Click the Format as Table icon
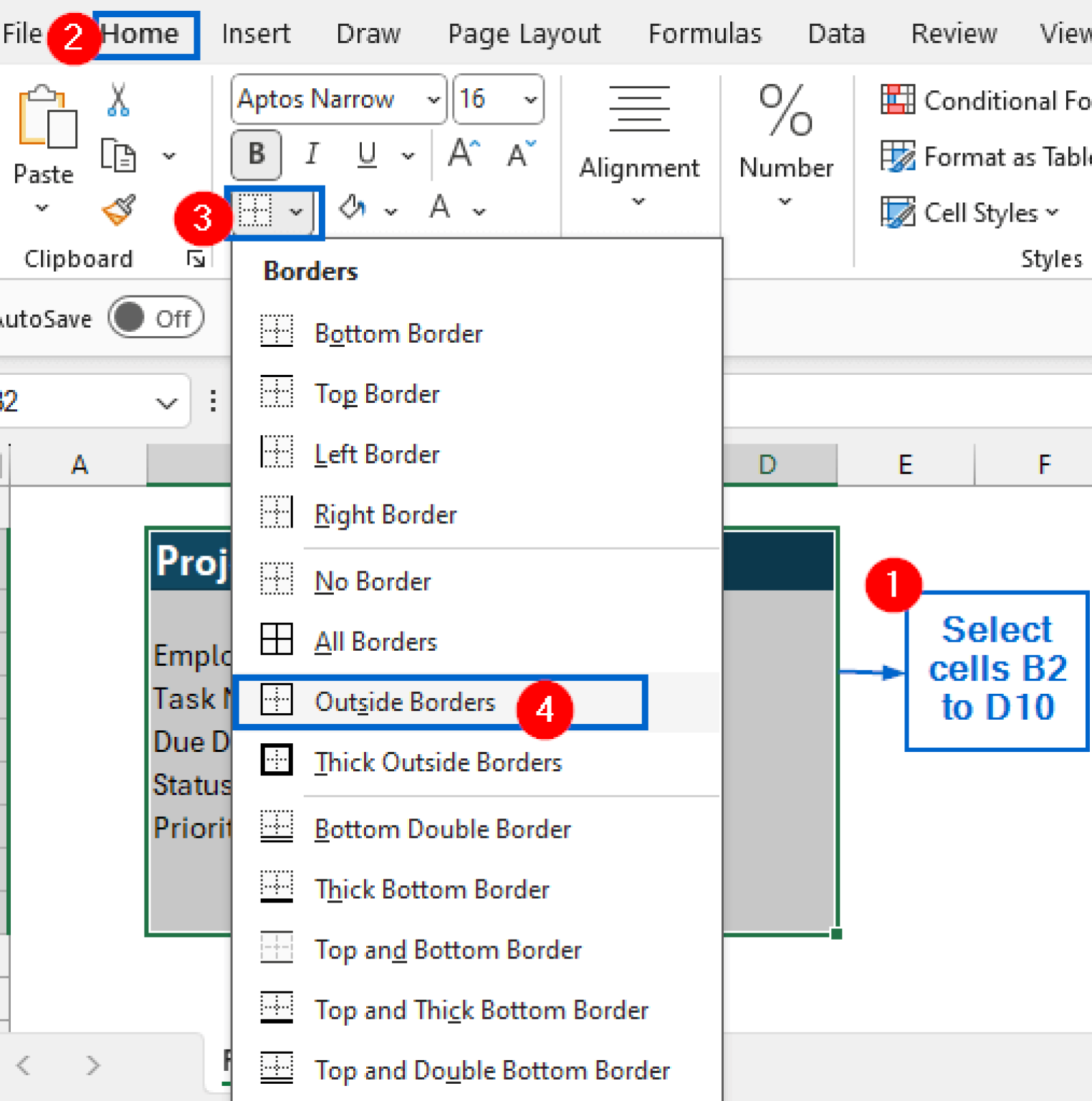This screenshot has width=1092, height=1101. 899,156
